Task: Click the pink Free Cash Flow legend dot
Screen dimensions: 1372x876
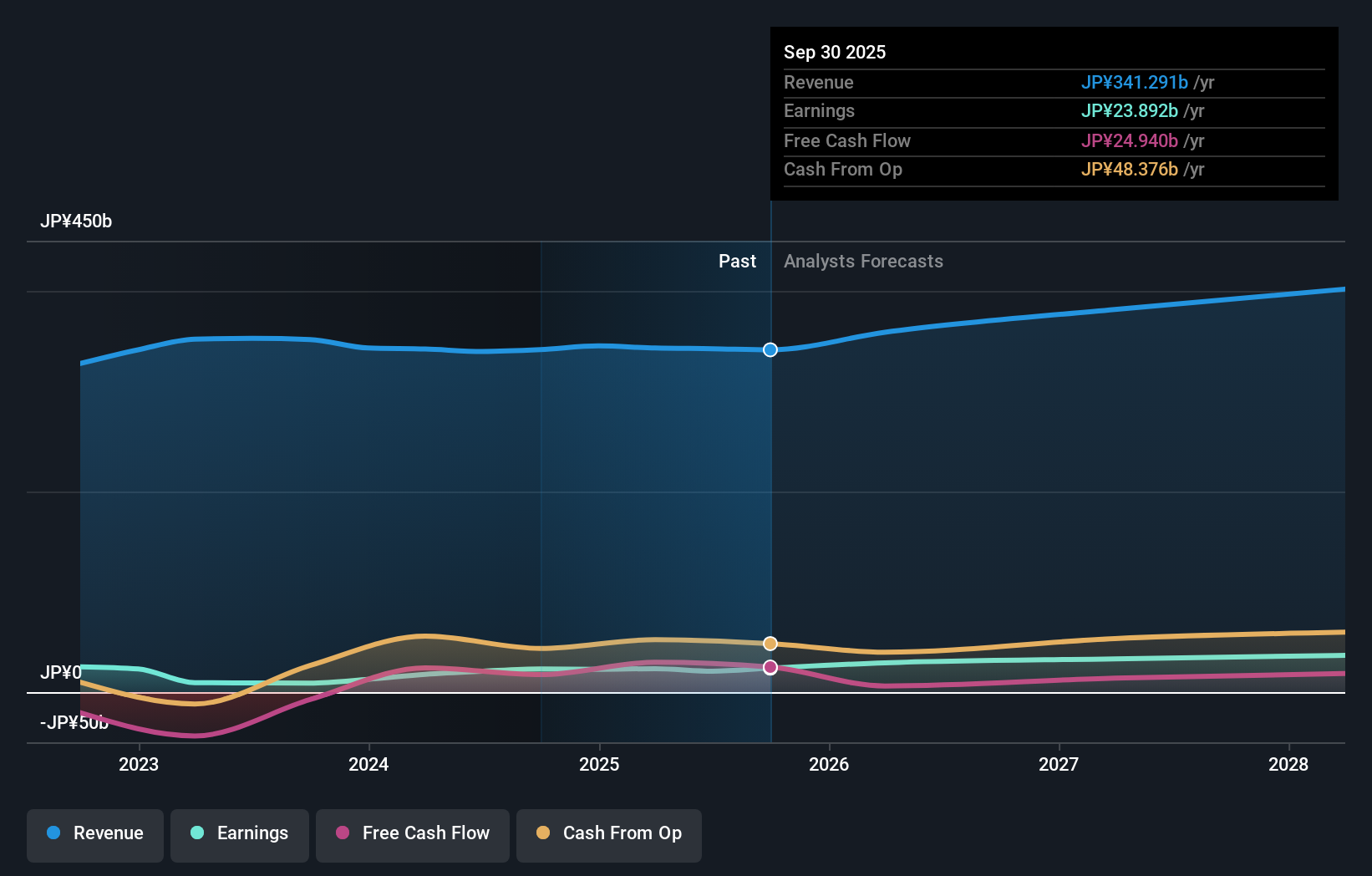Action: (344, 833)
